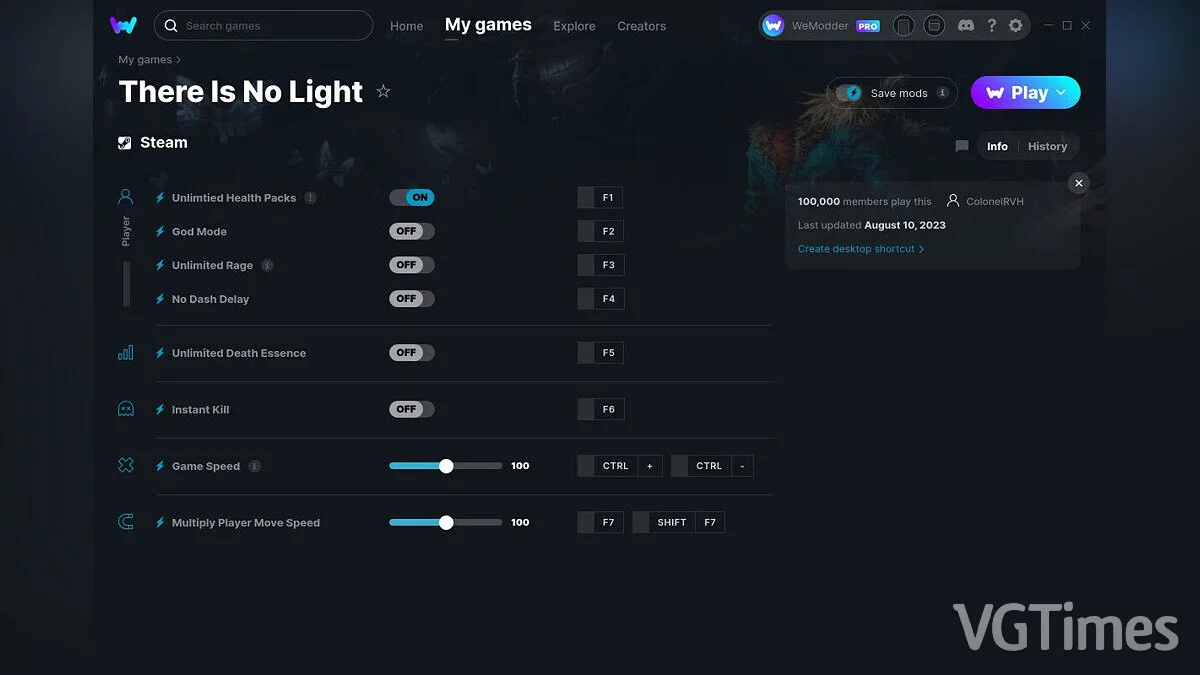Click the F4 hotkey for No Dash Delay

601,298
